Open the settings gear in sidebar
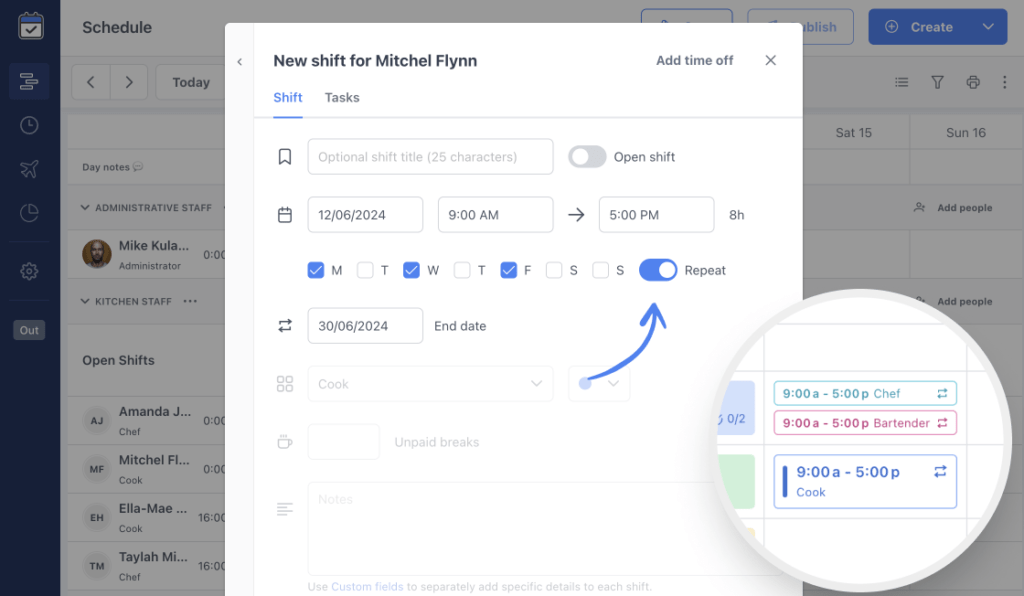This screenshot has width=1024, height=596. [29, 271]
